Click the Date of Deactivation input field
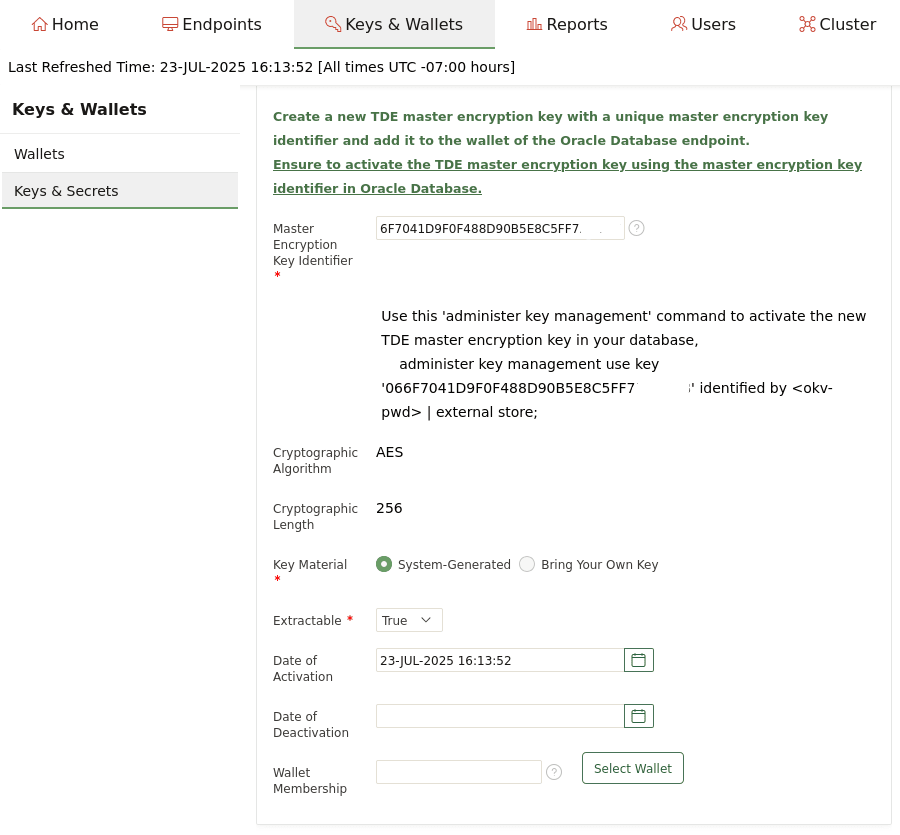Screen dimensions: 900x835 click(499, 716)
